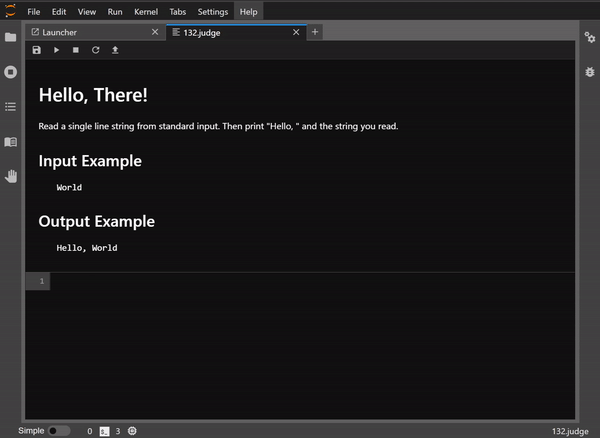Screen dimensions: 600x438
Task: Open the Settings menu
Action: pyautogui.click(x=213, y=12)
